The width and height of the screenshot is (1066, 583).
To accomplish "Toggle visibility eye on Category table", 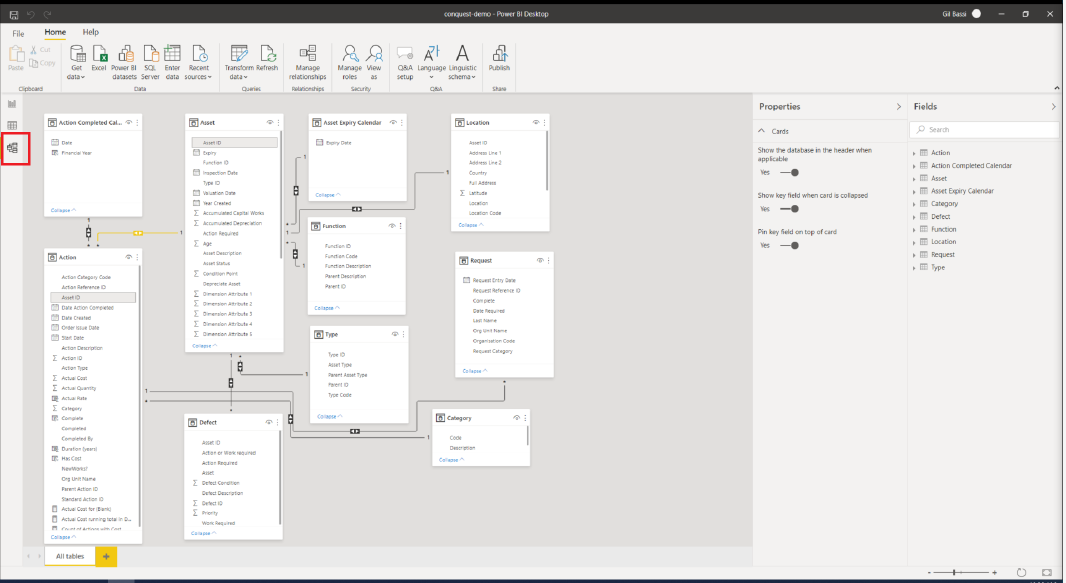I will point(517,418).
